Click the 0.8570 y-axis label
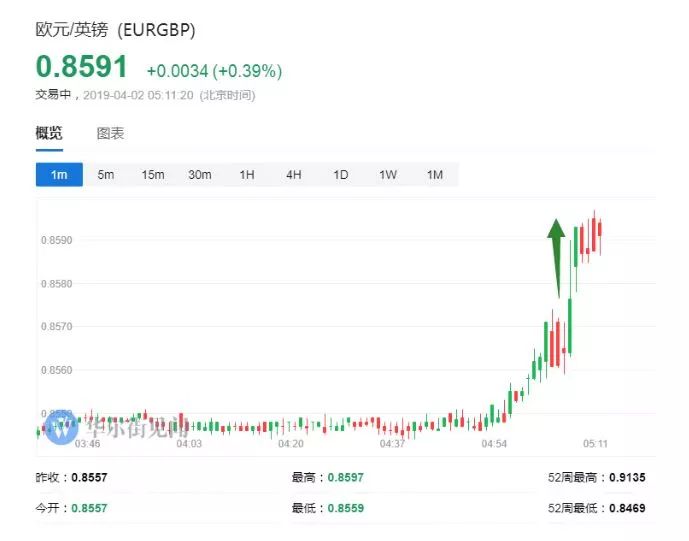689x541 pixels. pos(57,327)
